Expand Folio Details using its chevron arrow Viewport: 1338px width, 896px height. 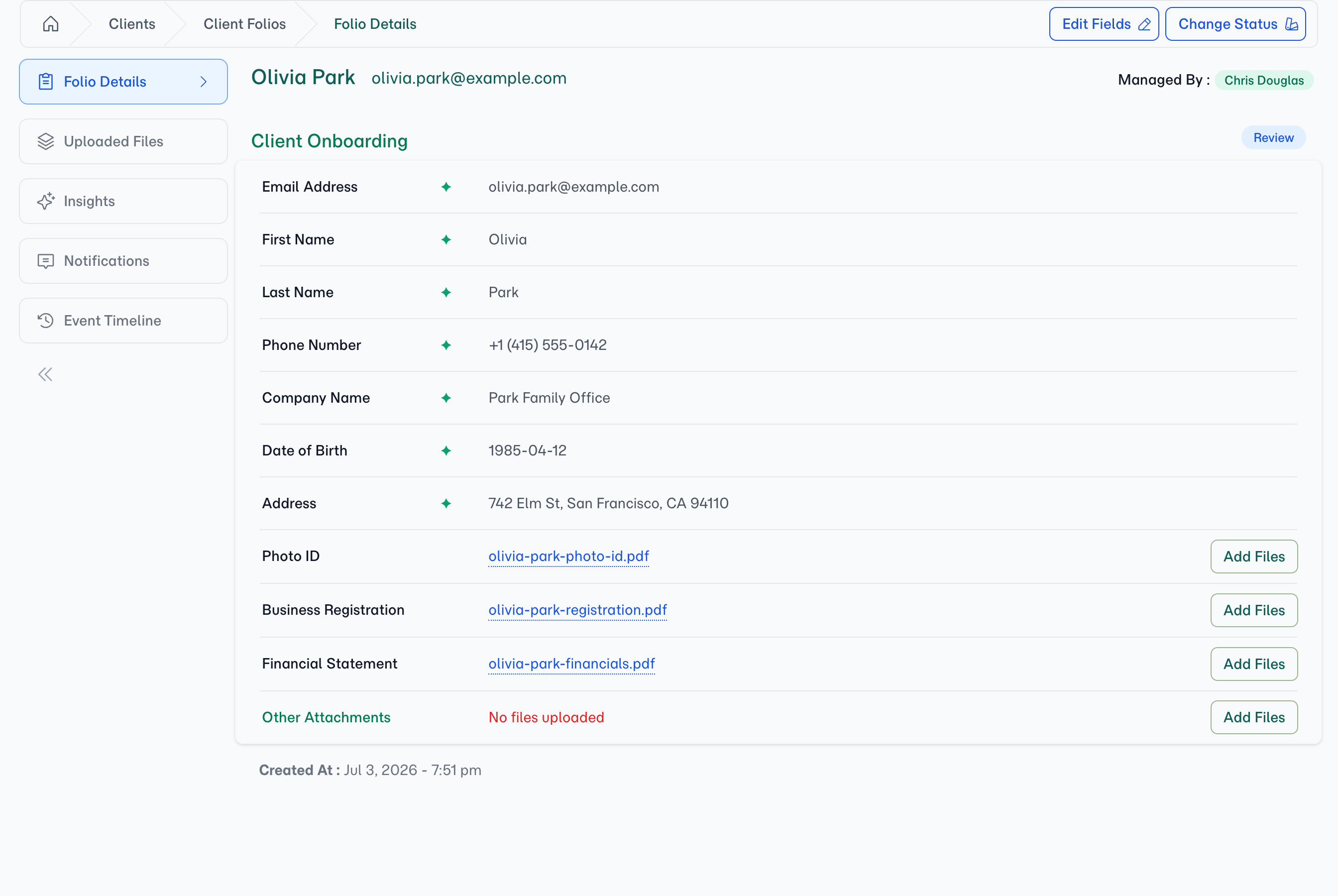[x=204, y=82]
